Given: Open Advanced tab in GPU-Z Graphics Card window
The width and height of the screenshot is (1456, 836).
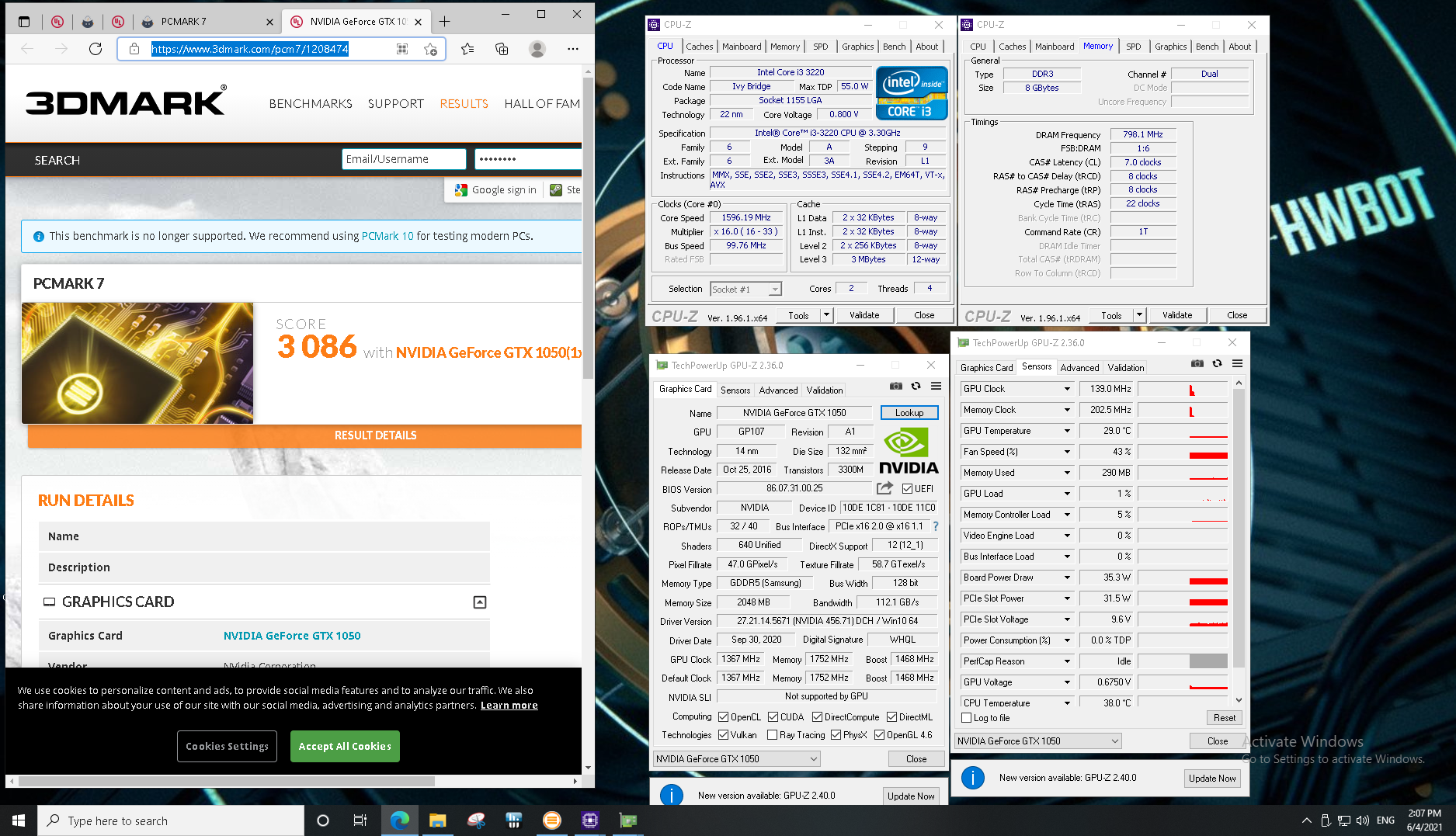Looking at the screenshot, I should (x=778, y=390).
